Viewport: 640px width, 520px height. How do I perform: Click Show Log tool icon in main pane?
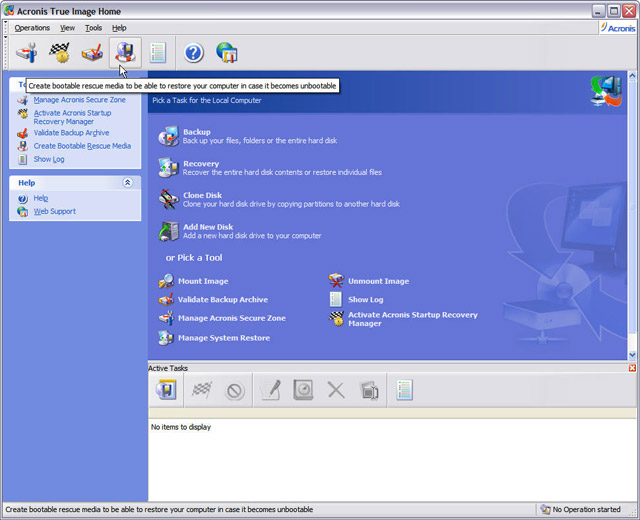[336, 299]
